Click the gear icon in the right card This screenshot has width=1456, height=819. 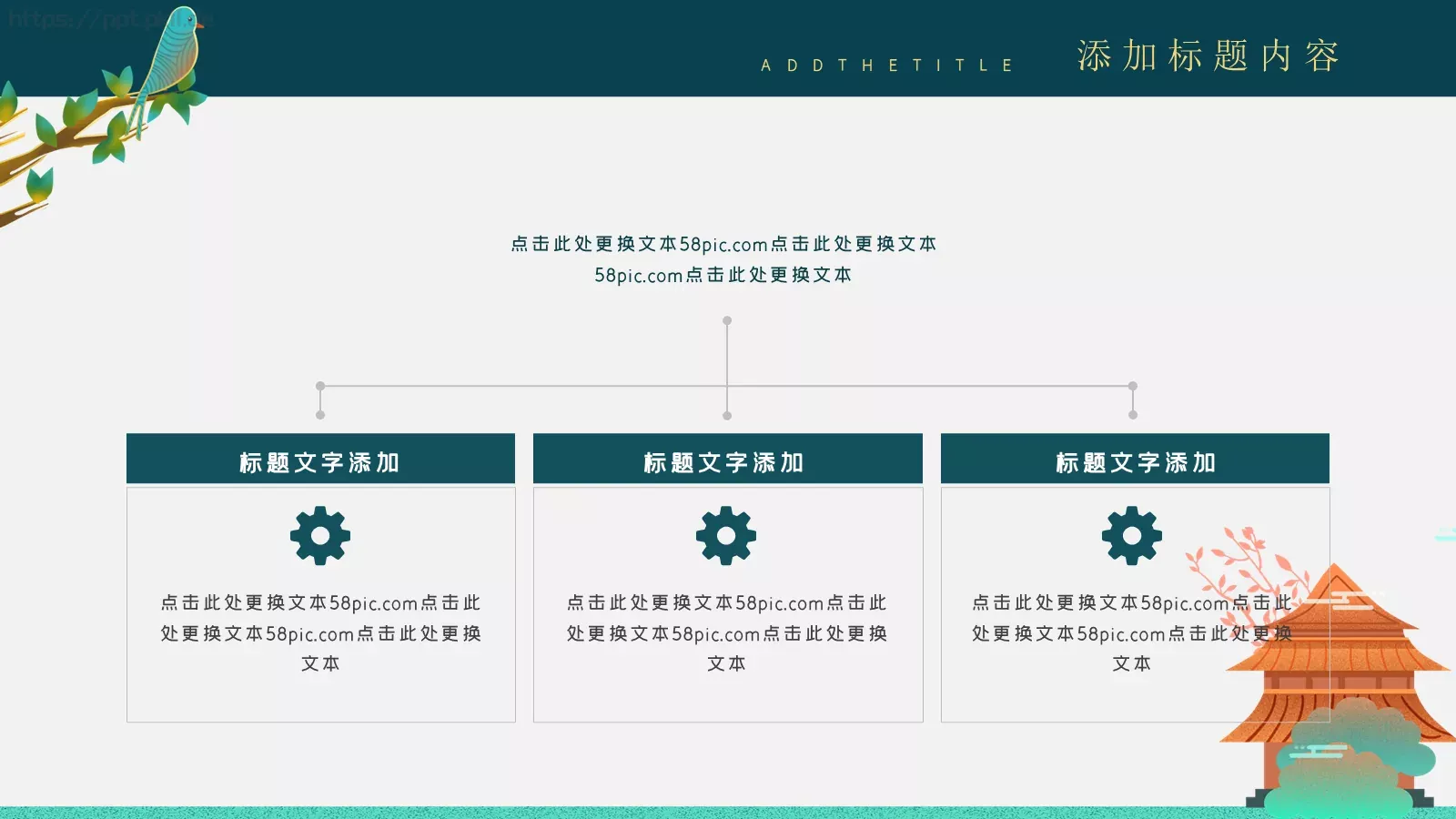tap(1132, 535)
